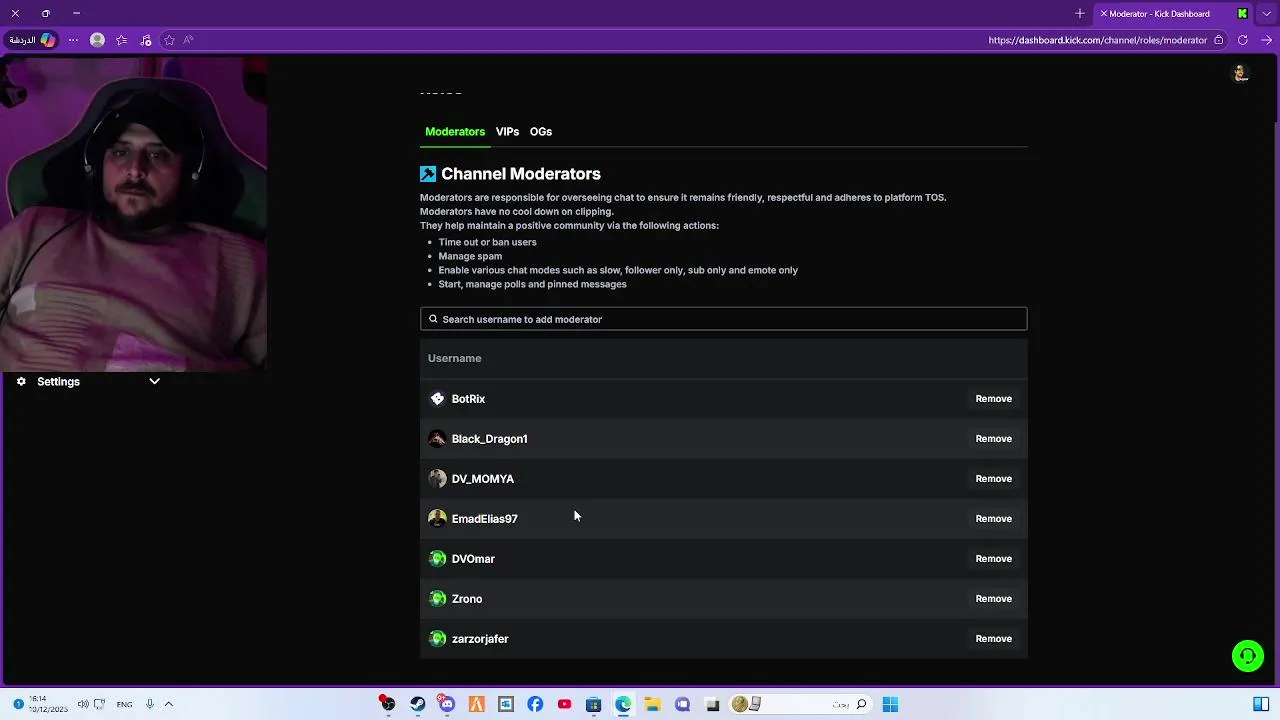Click the Zrono username text
The width and height of the screenshot is (1280, 720).
(x=467, y=599)
